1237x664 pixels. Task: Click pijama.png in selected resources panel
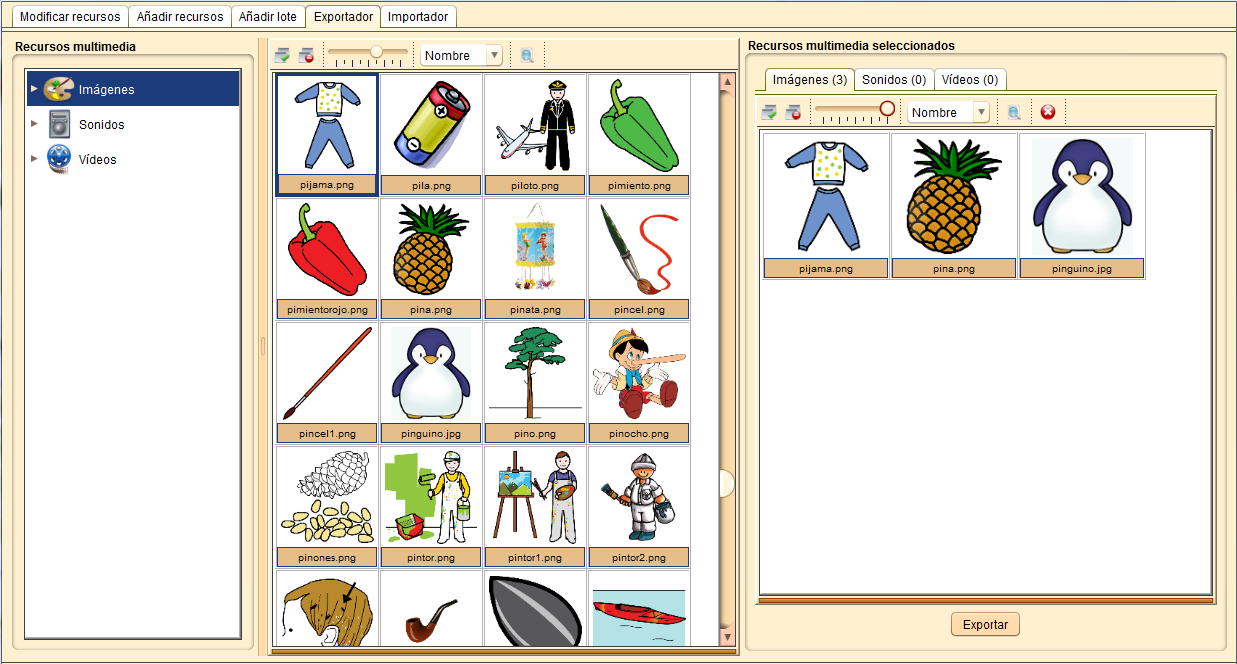[826, 206]
